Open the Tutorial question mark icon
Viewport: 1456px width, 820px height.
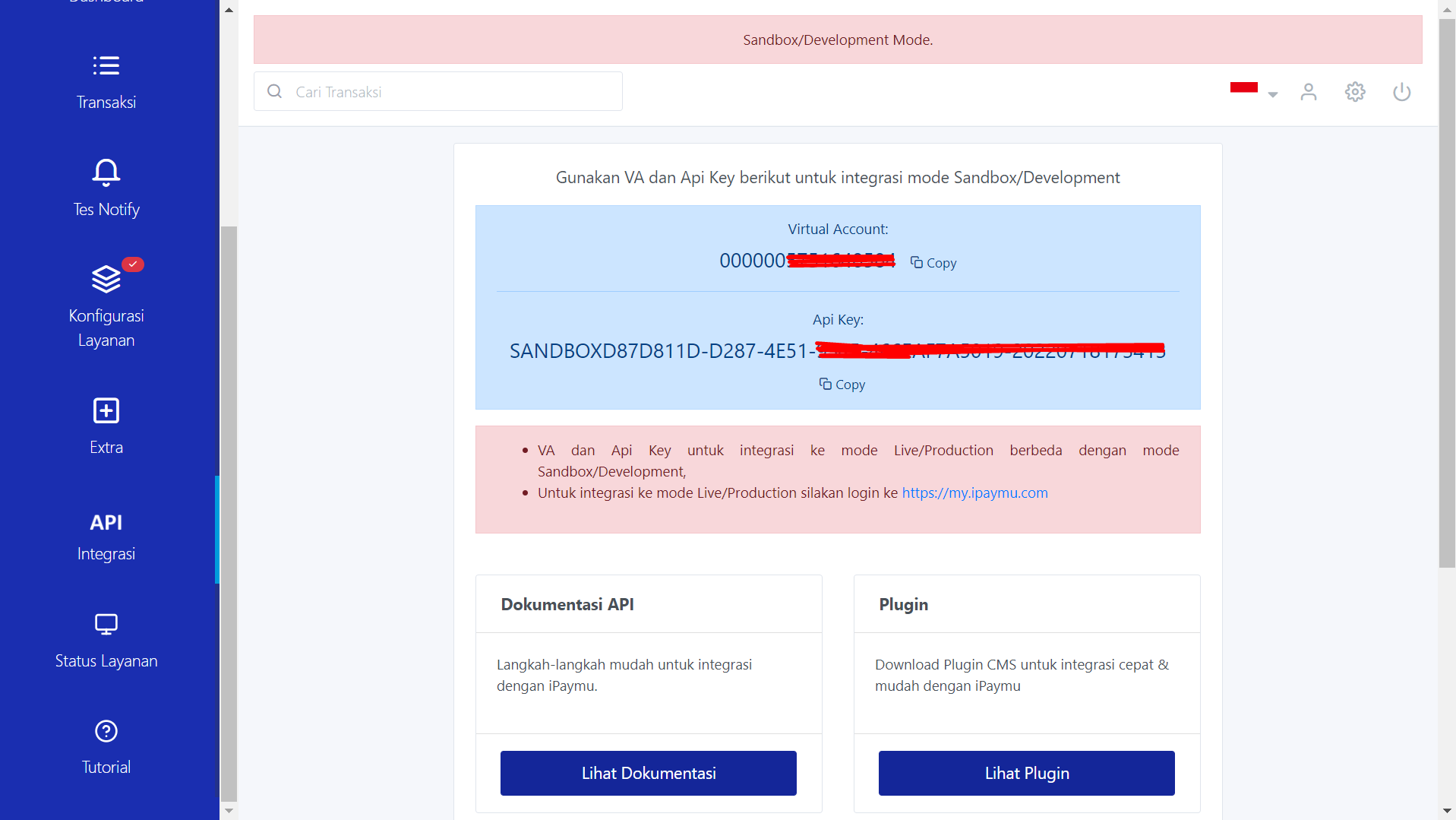[106, 731]
